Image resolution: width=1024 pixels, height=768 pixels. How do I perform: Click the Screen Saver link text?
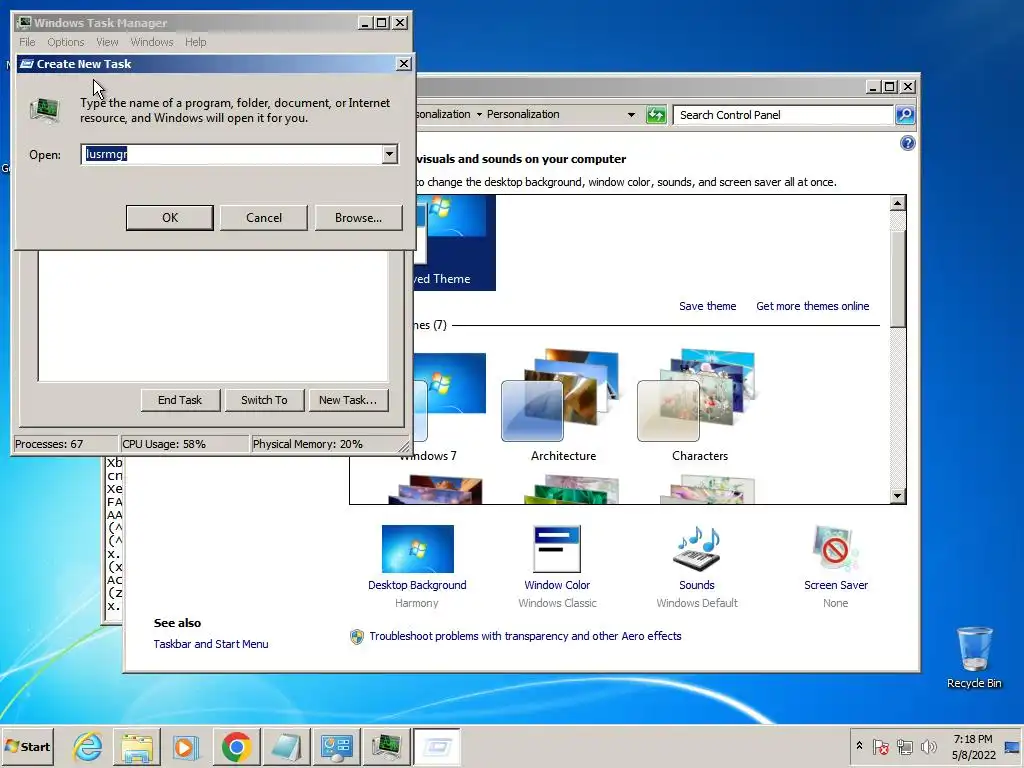[x=836, y=585]
